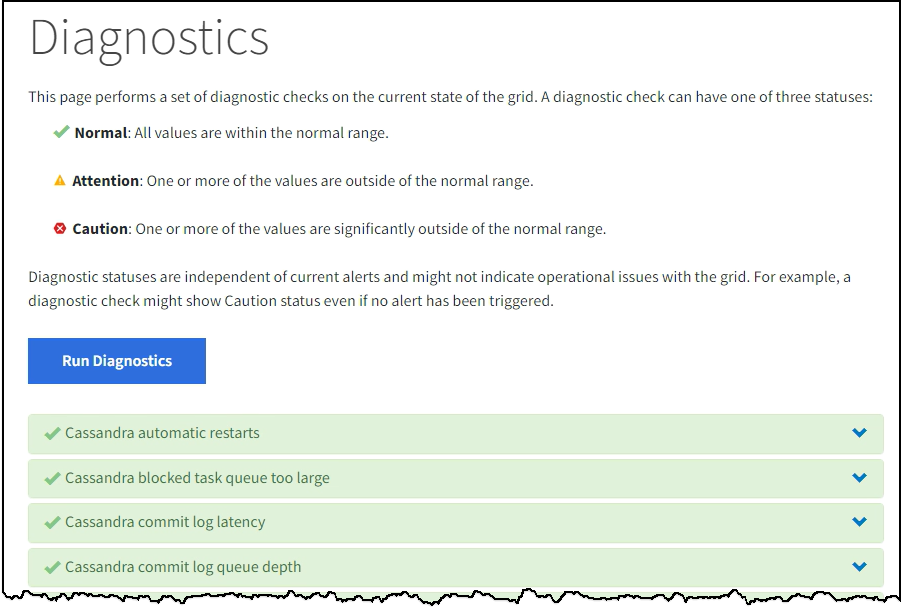
Task: Click checkmark icon beside Cassandra blocked task queue
Action: [52, 478]
